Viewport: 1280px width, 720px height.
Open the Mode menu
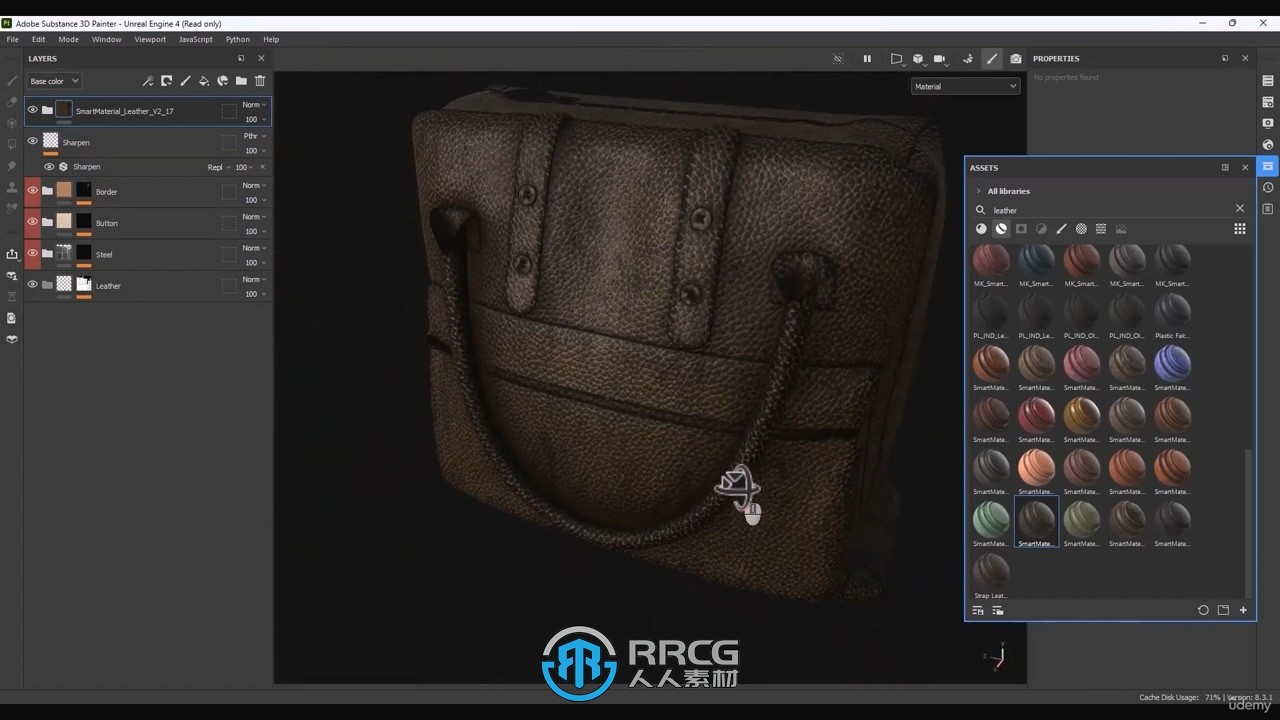[68, 39]
